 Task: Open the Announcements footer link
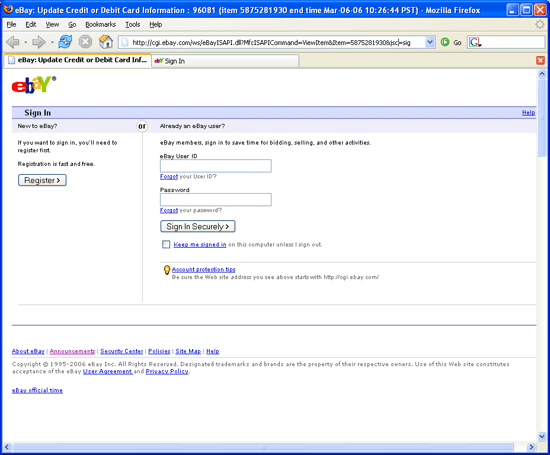pos(72,351)
